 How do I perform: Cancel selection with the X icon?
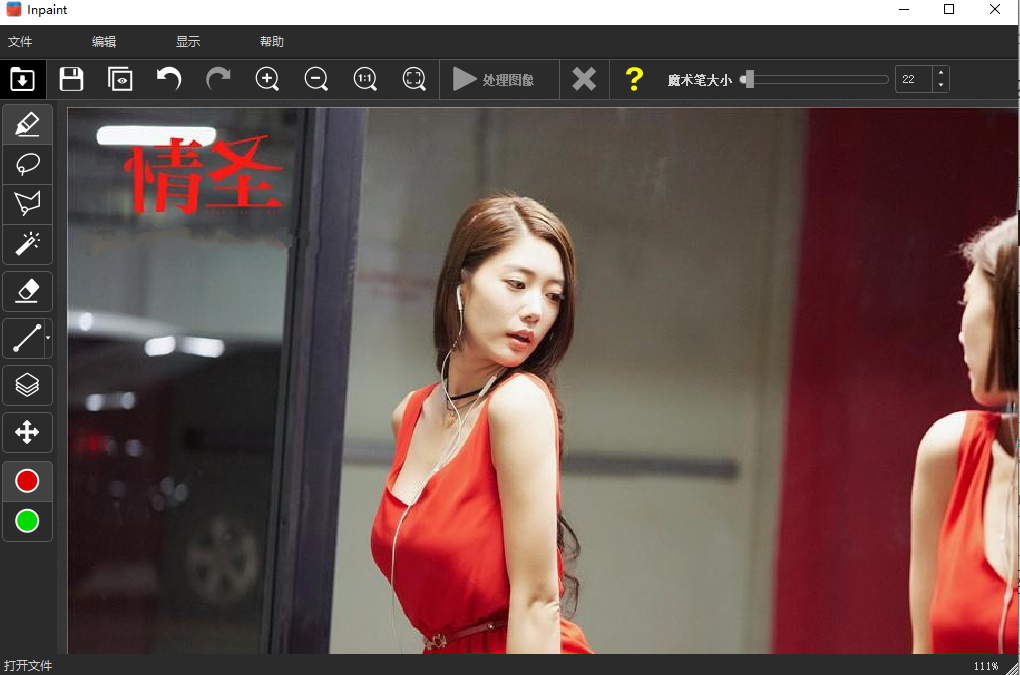click(x=584, y=79)
